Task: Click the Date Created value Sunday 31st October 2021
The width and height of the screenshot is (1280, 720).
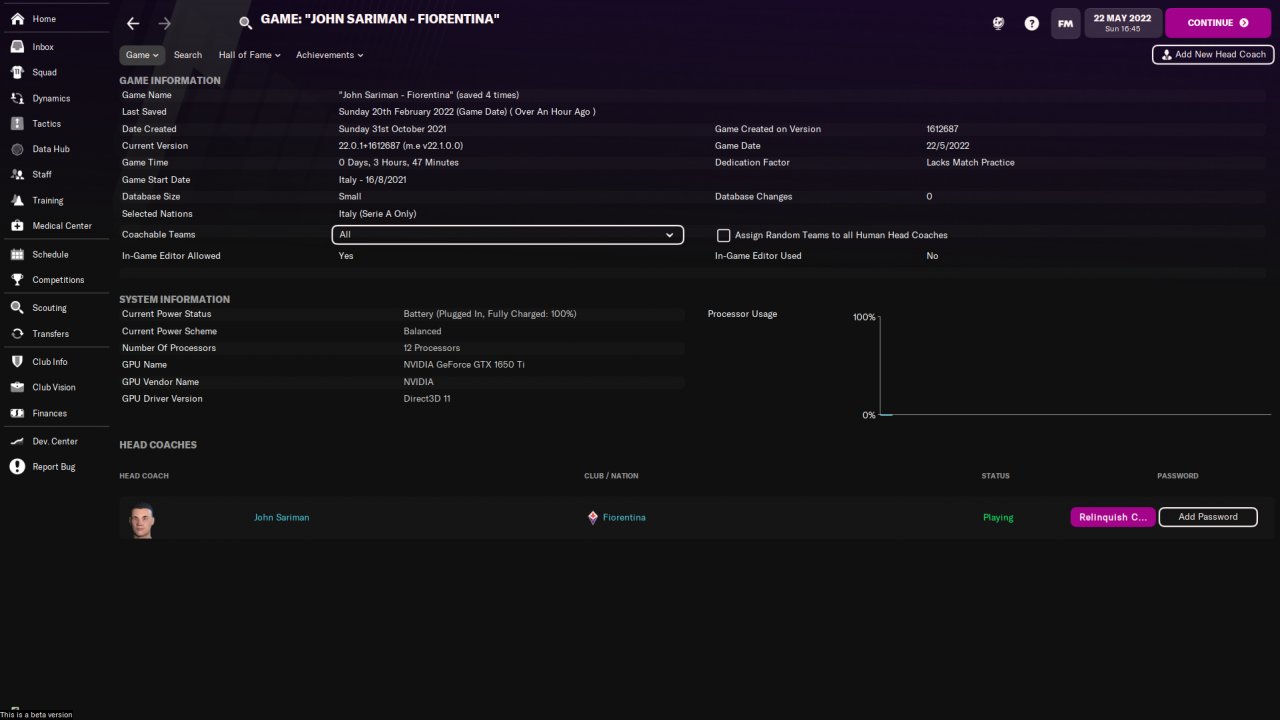Action: click(393, 129)
